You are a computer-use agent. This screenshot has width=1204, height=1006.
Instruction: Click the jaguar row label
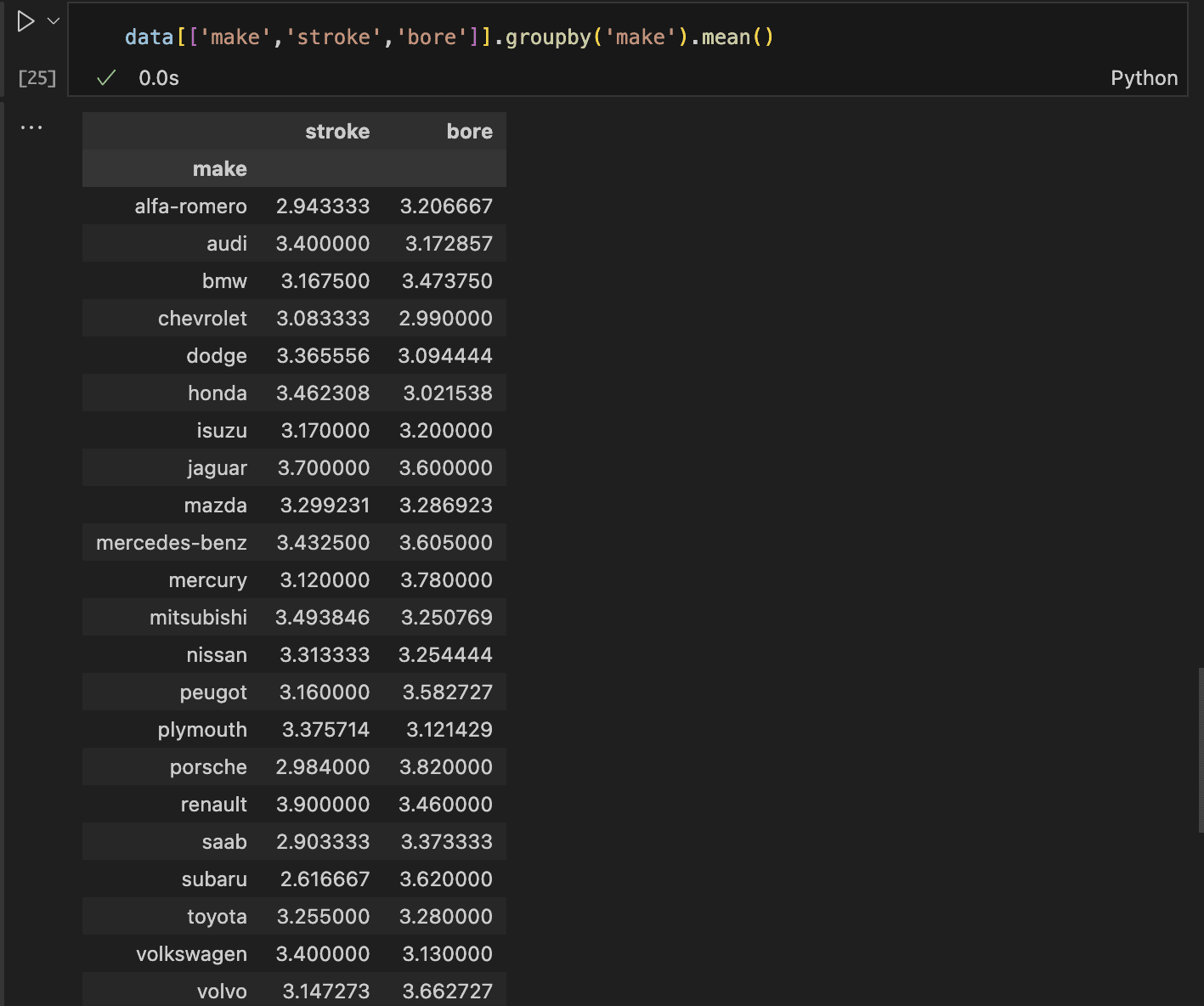(x=217, y=467)
